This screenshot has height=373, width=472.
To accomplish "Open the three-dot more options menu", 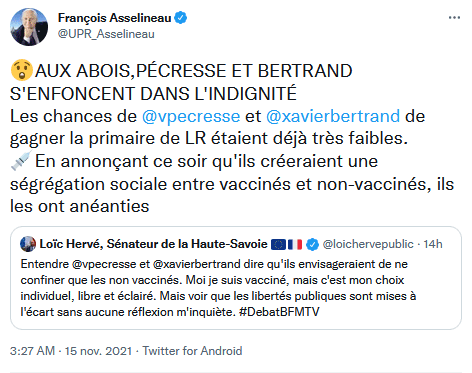I will pos(454,18).
